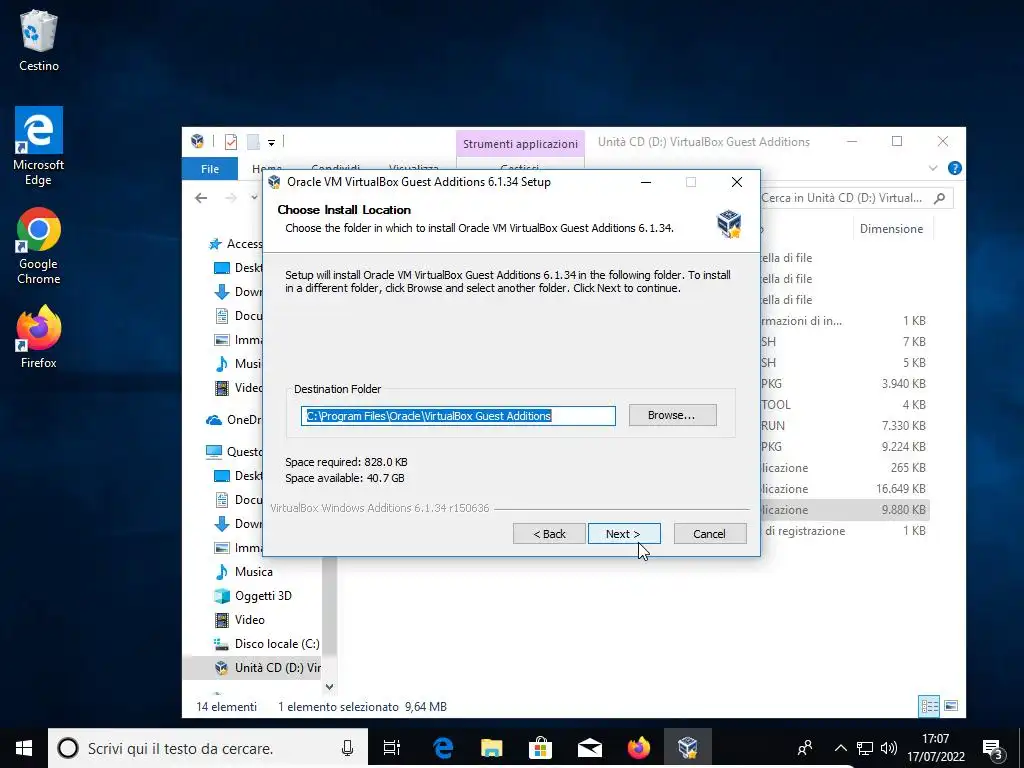This screenshot has width=1024, height=768.
Task: Open the Google Chrome desktop shortcut
Action: 39,247
